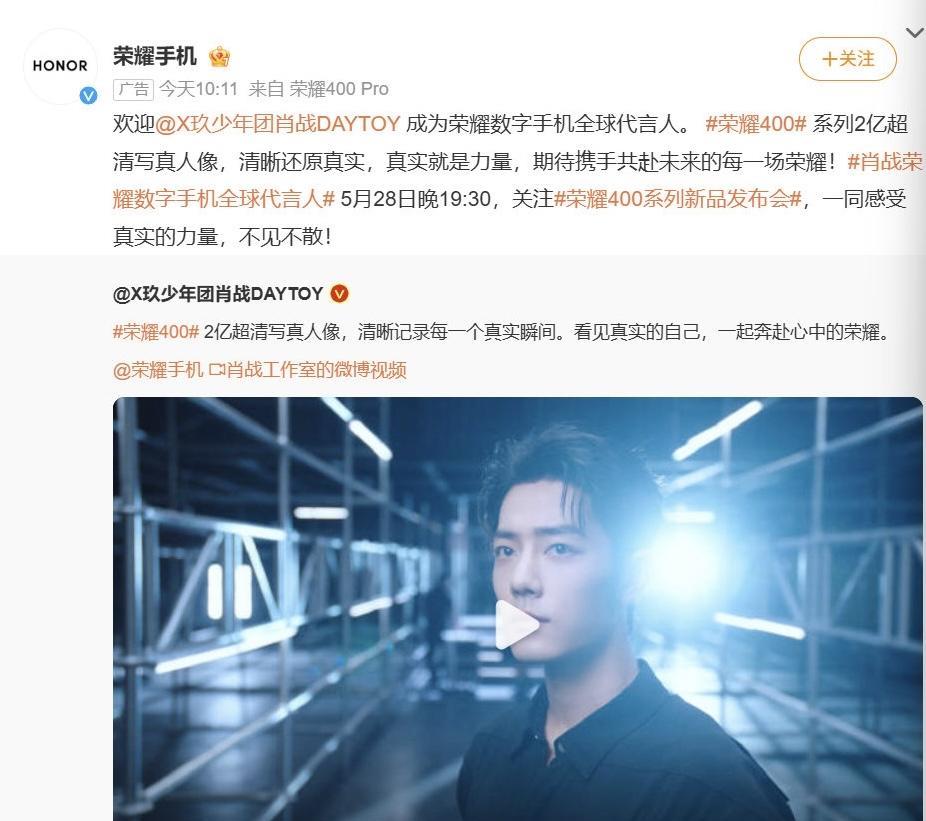Image resolution: width=926 pixels, height=821 pixels.
Task: Click the orange verified badge beside DAYTOY
Action: [339, 293]
